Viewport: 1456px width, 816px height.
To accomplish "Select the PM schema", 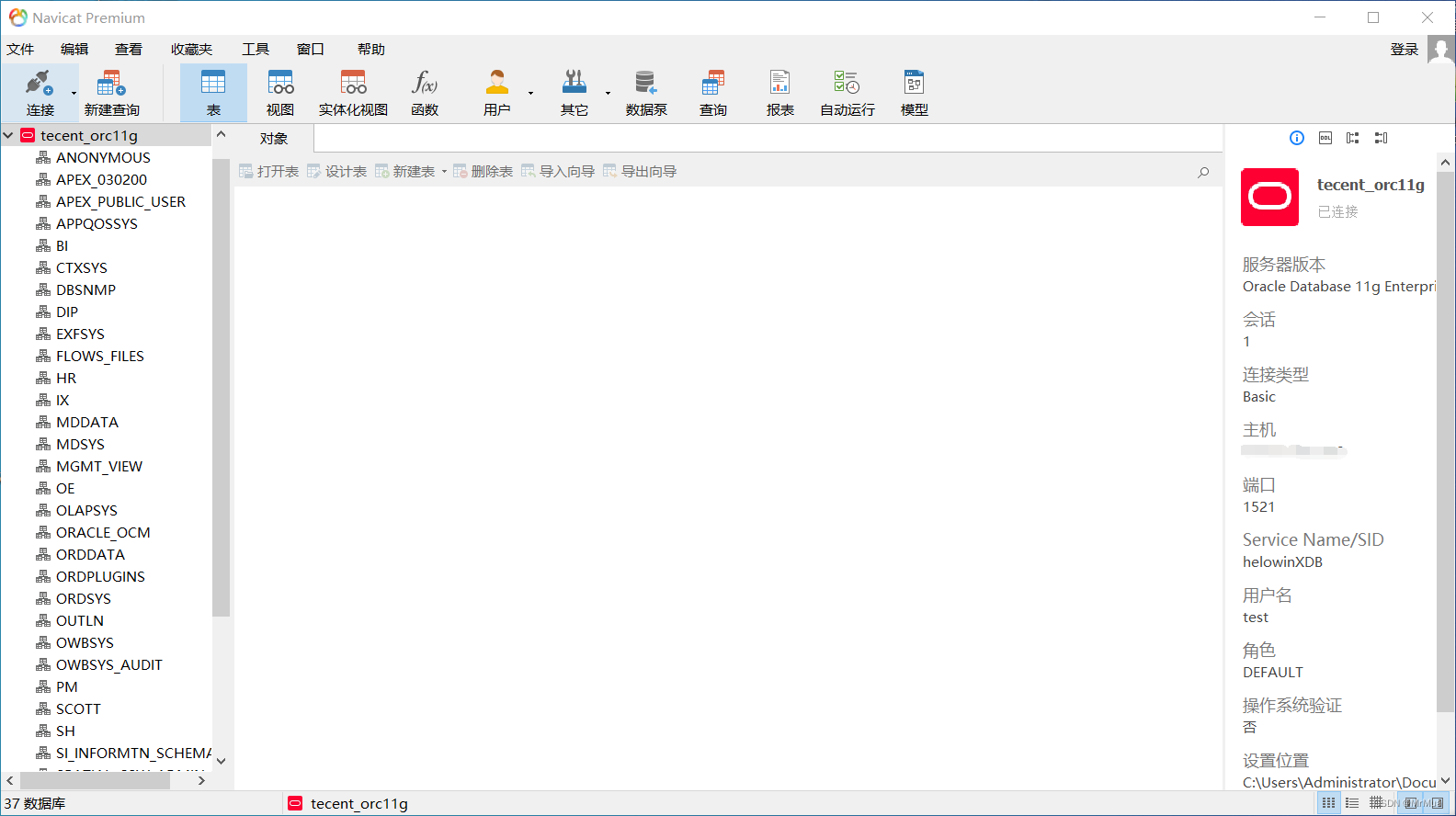I will pyautogui.click(x=66, y=686).
